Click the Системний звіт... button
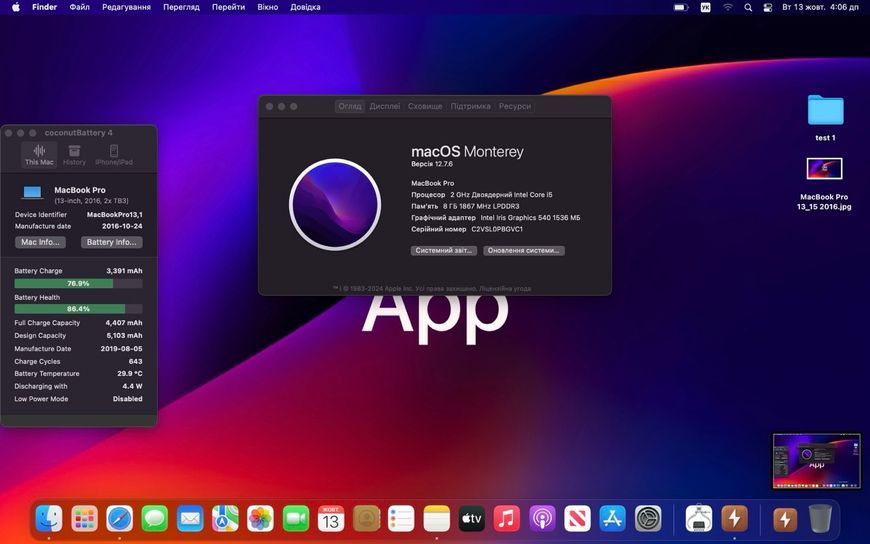 tap(444, 250)
